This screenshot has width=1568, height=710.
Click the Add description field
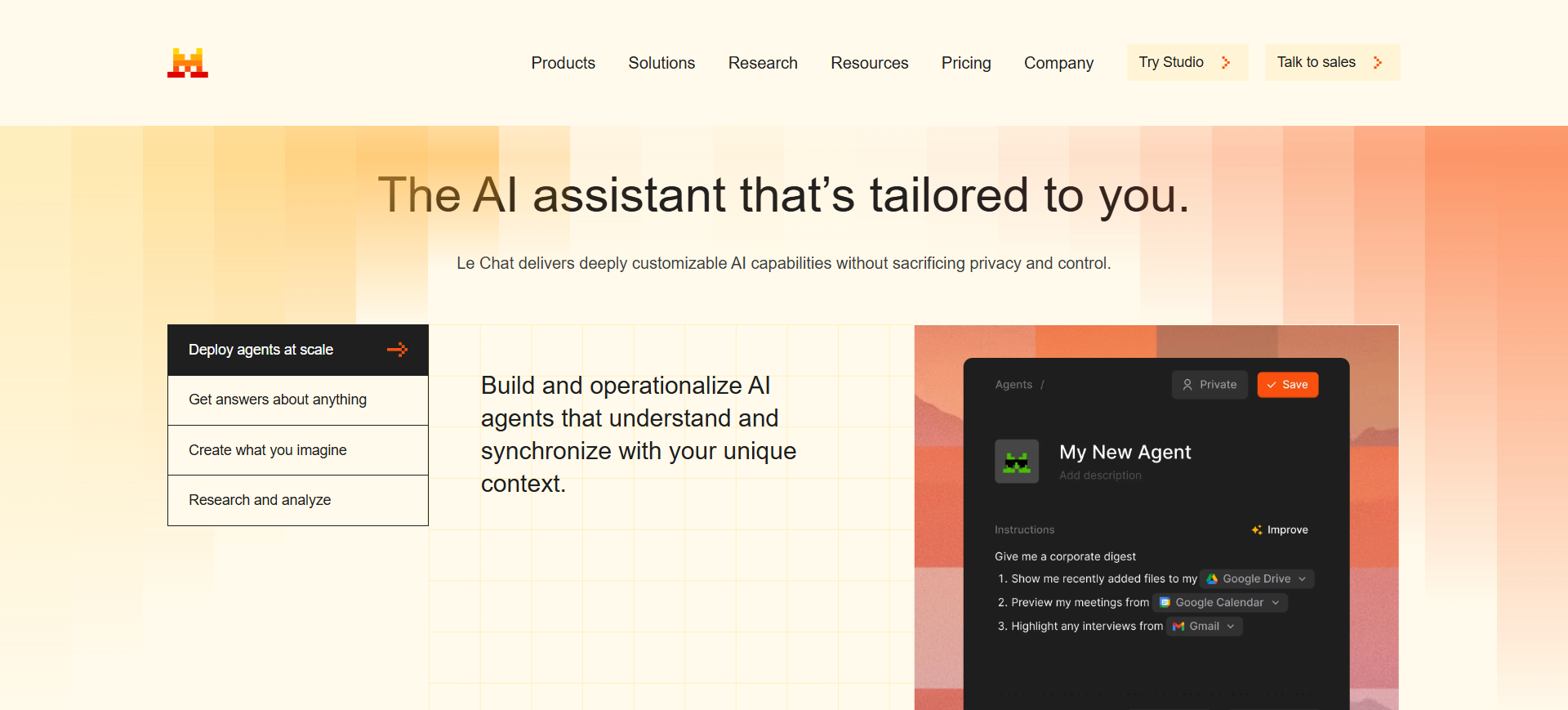tap(1100, 476)
